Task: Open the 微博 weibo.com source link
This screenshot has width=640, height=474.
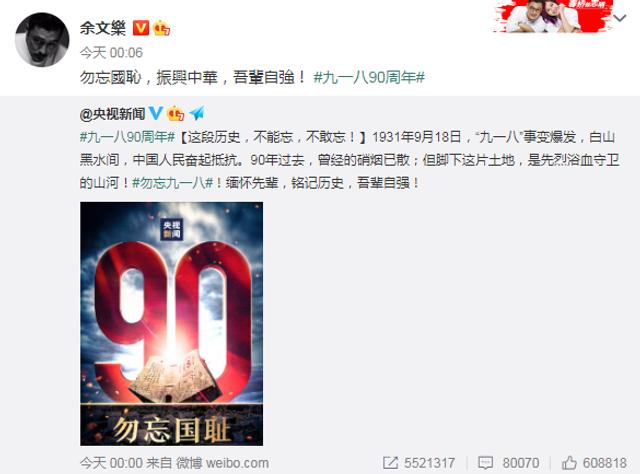Action: coord(222,463)
